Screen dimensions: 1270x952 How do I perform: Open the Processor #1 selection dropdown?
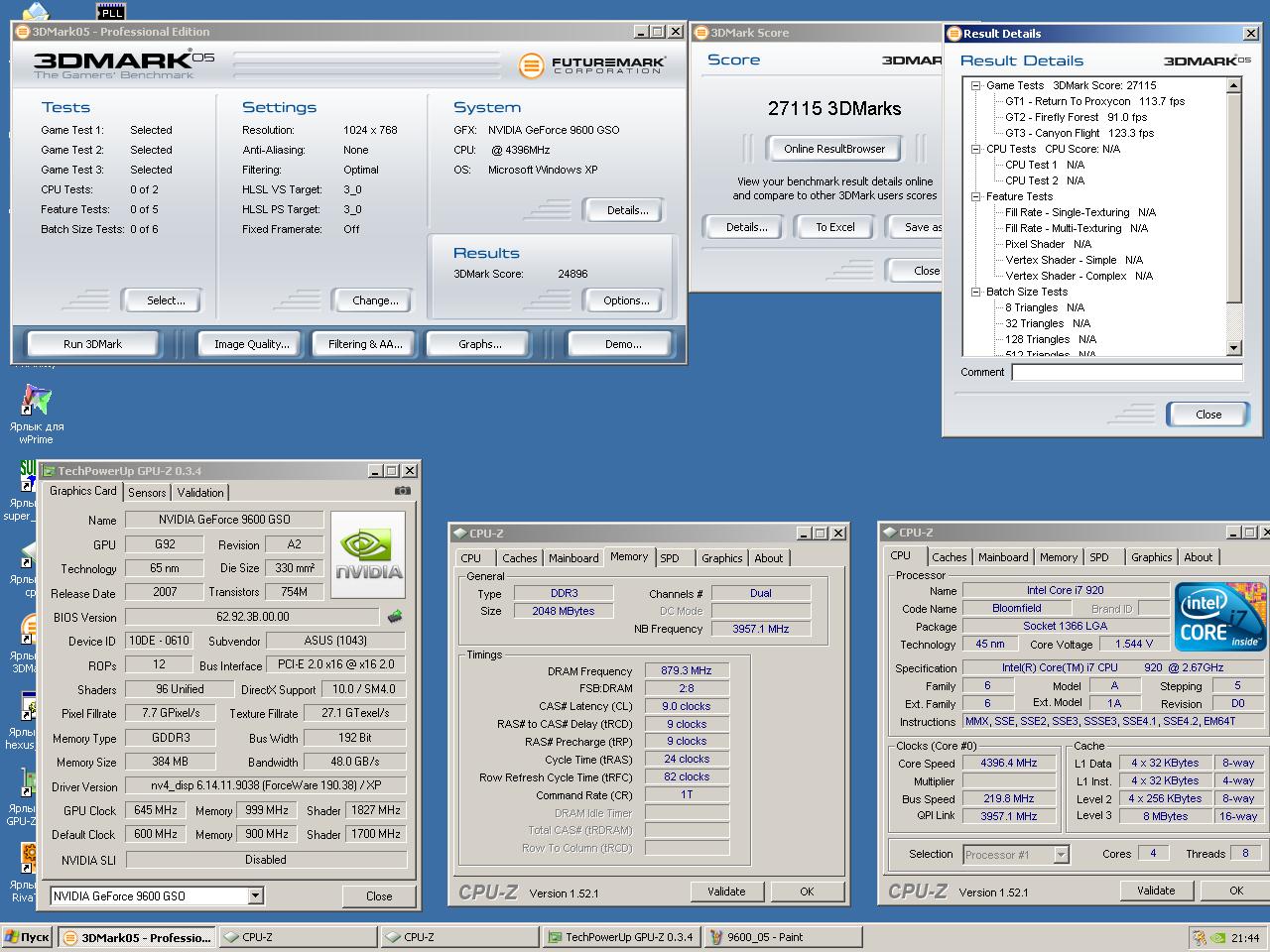click(x=1061, y=854)
